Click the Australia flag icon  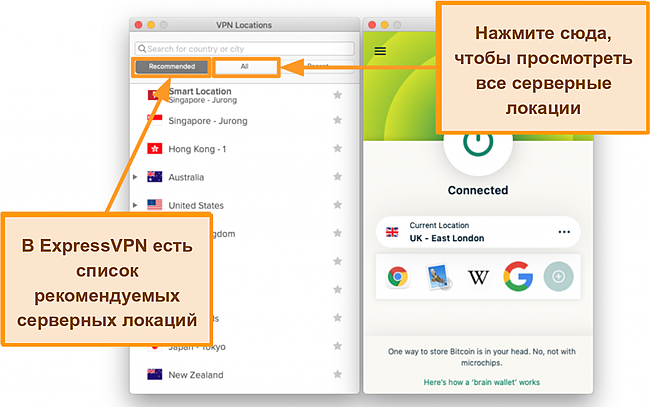[x=155, y=177]
